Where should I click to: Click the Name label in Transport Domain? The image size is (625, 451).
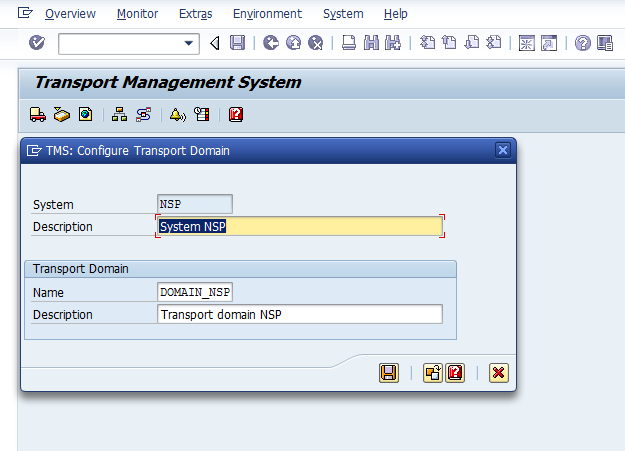48,293
